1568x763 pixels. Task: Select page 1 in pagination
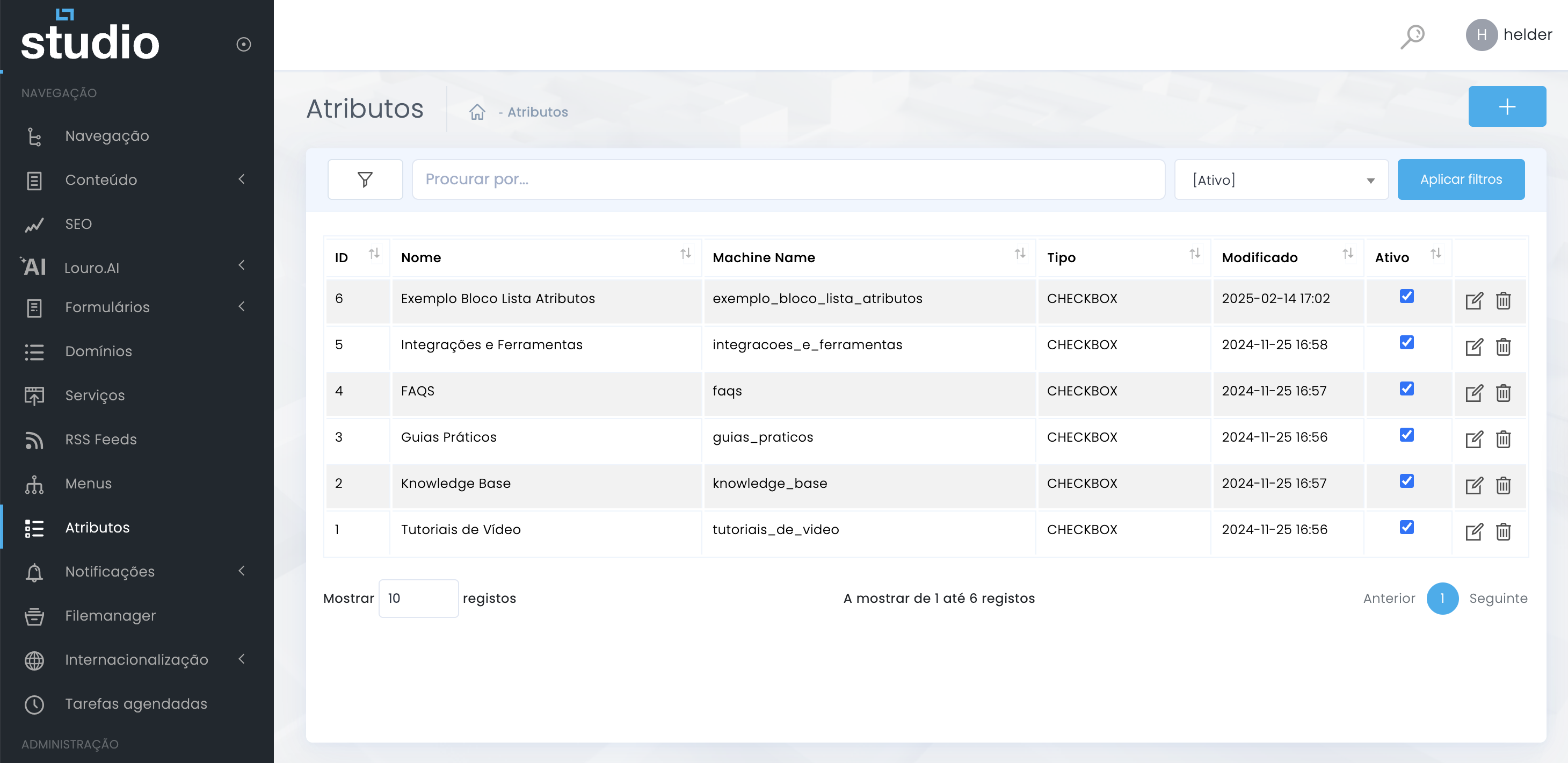tap(1442, 599)
